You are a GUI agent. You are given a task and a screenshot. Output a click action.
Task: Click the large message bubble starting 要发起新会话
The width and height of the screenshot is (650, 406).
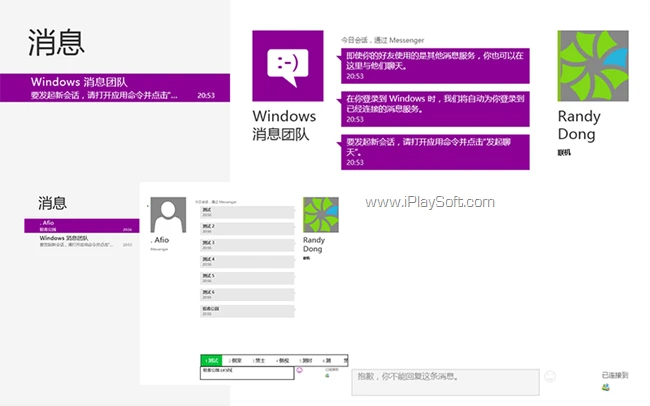(x=435, y=152)
